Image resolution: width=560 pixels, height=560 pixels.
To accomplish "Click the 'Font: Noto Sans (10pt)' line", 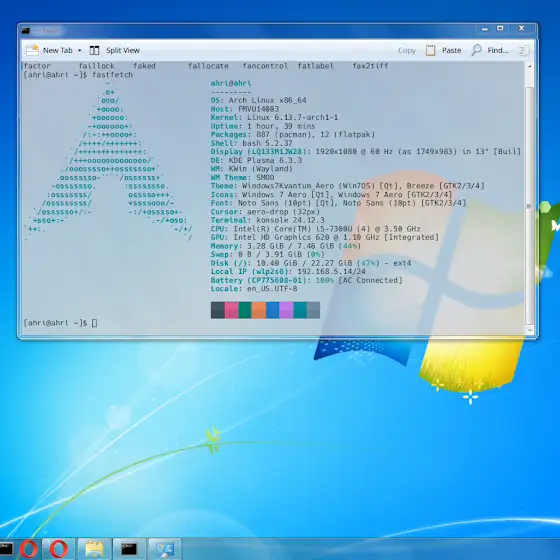I will point(338,203).
